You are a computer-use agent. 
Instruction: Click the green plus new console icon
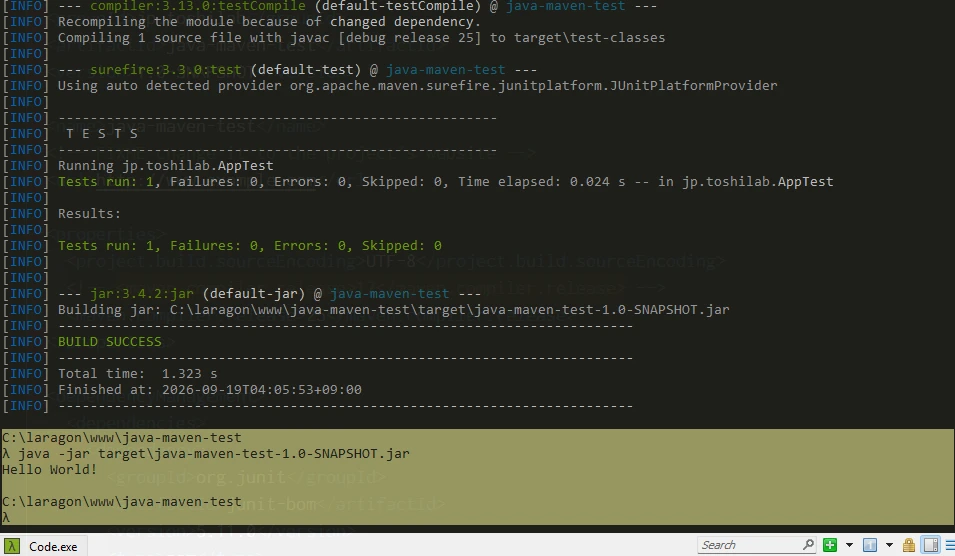830,545
